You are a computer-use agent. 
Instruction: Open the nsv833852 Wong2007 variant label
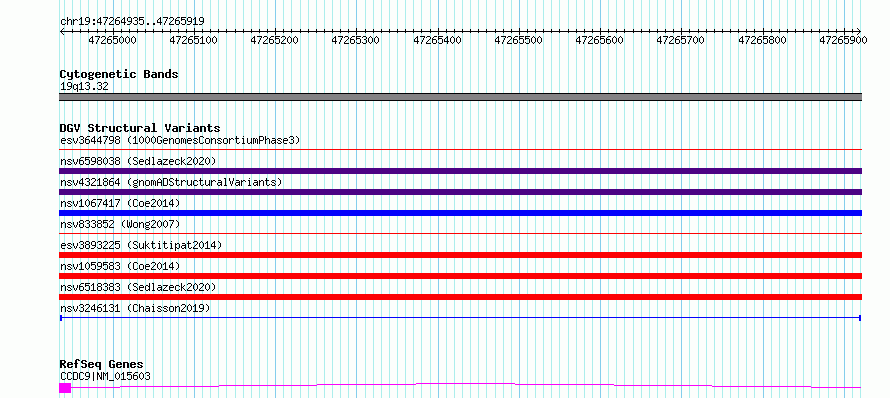coord(119,224)
